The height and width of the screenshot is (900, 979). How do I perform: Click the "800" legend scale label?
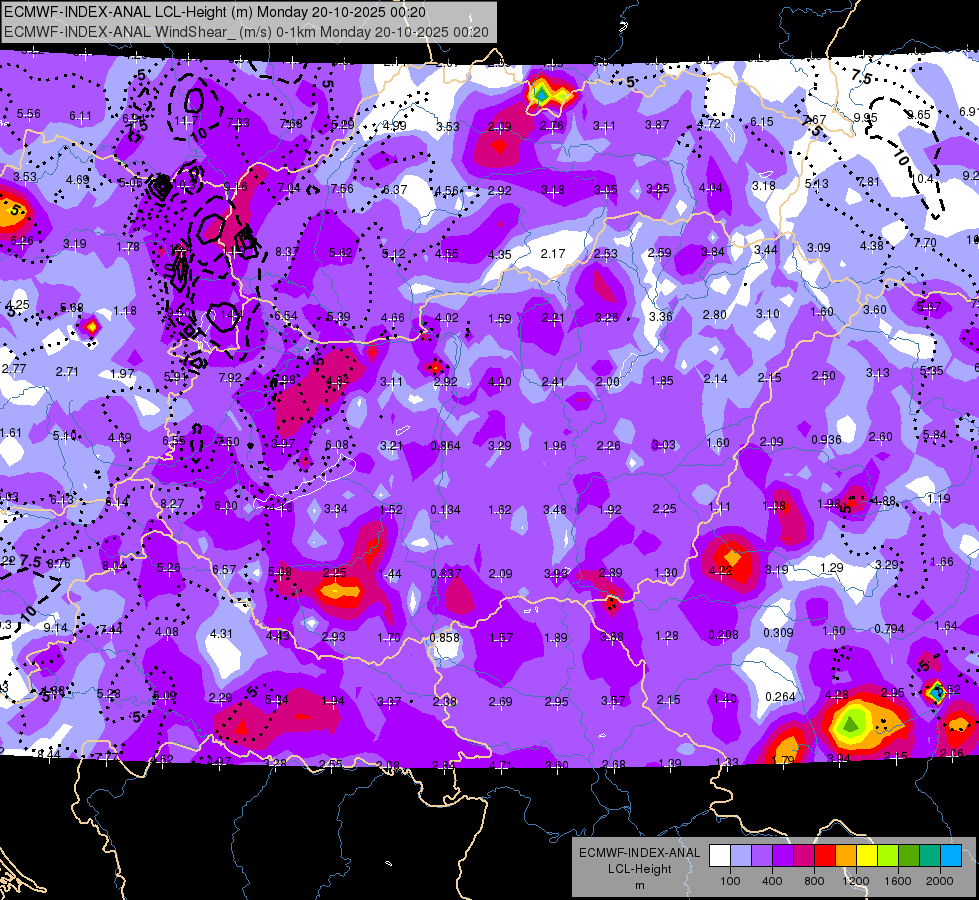tap(814, 881)
